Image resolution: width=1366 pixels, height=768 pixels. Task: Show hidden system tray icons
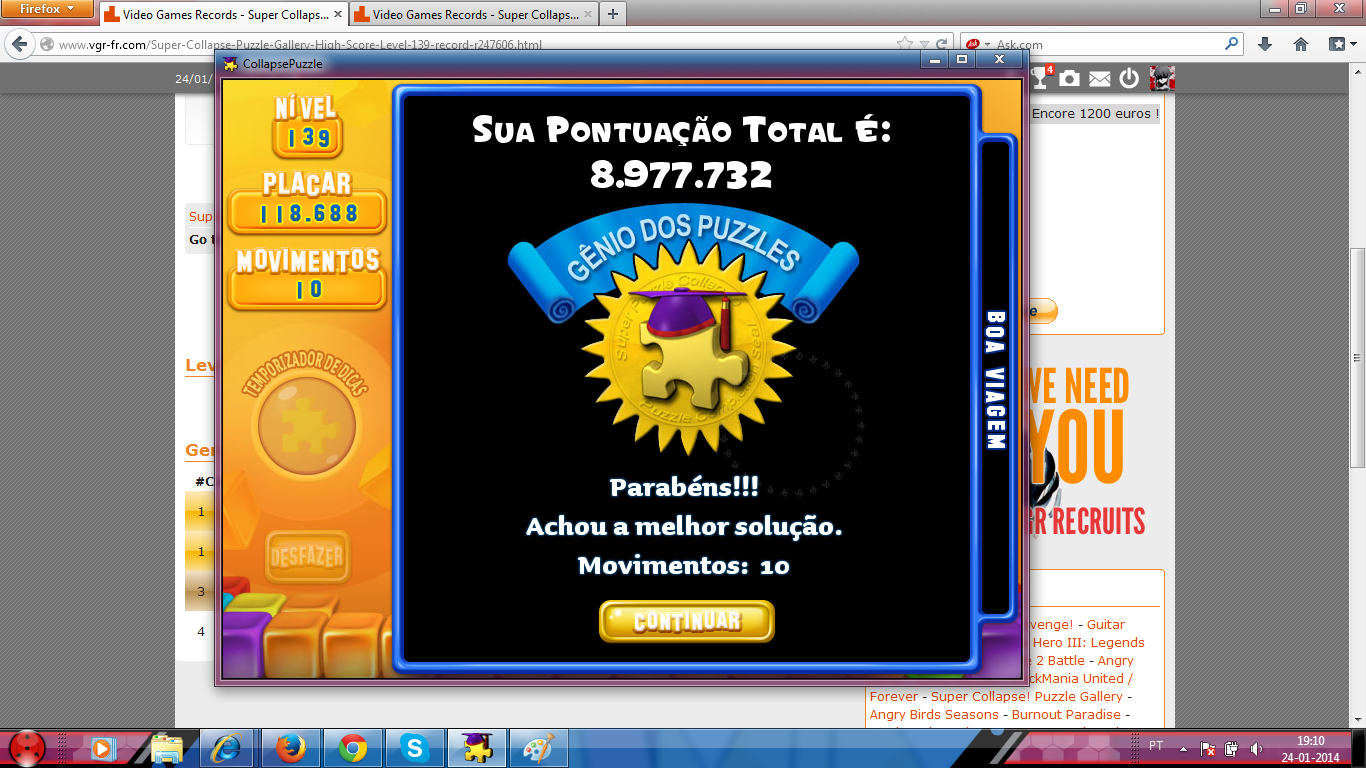(x=1183, y=747)
